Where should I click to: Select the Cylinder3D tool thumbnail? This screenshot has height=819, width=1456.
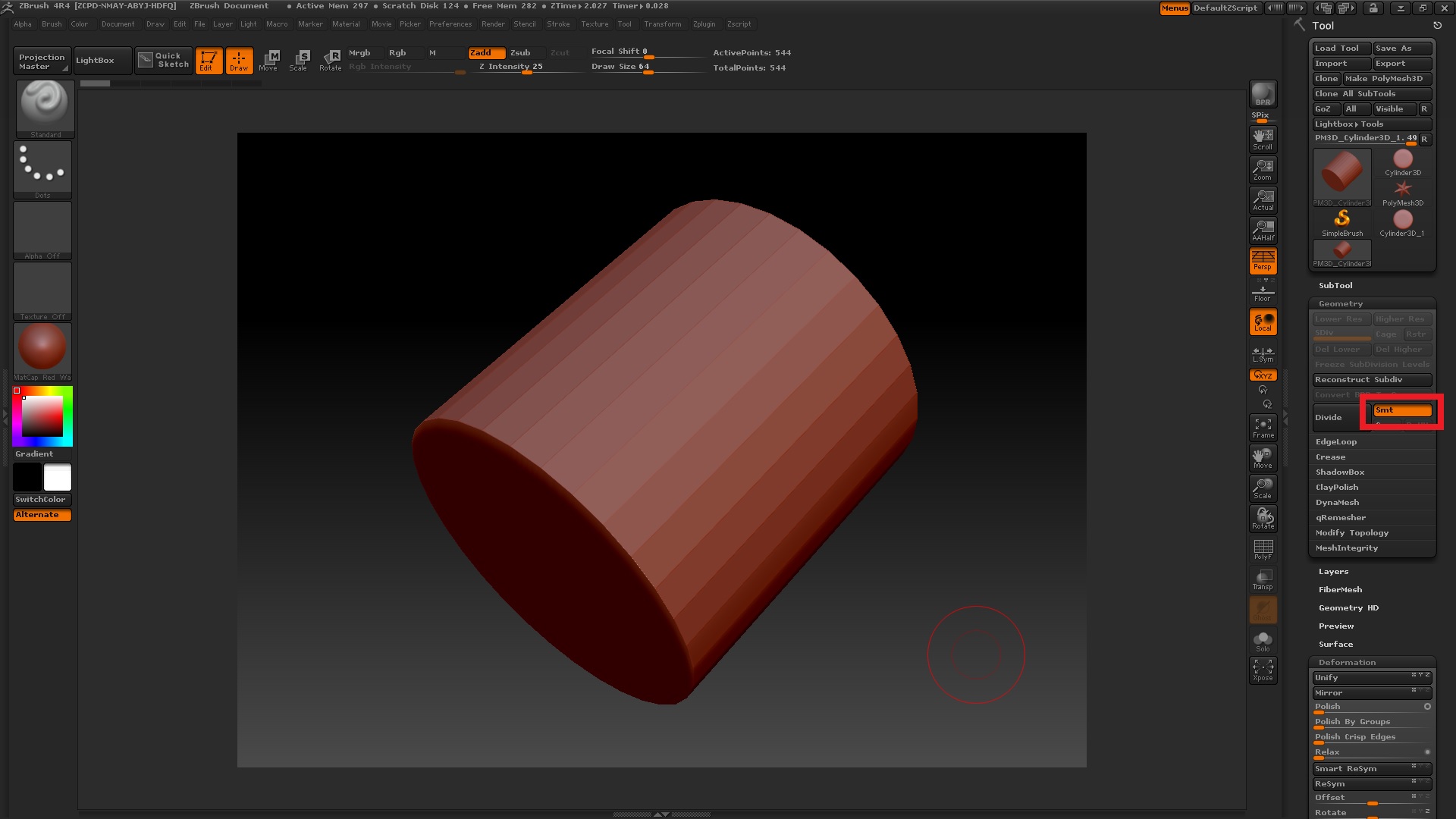tap(1403, 162)
